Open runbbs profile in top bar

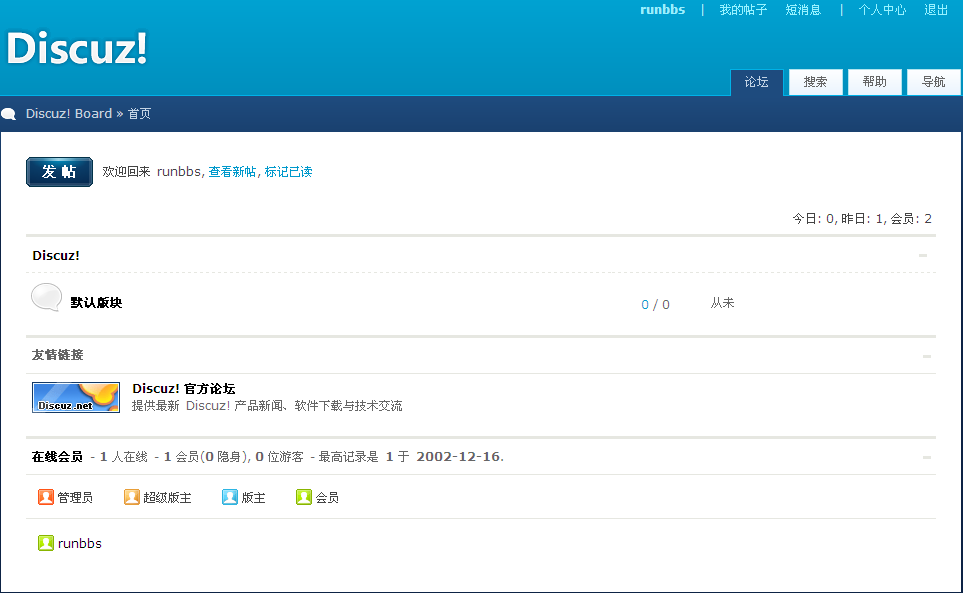point(662,10)
